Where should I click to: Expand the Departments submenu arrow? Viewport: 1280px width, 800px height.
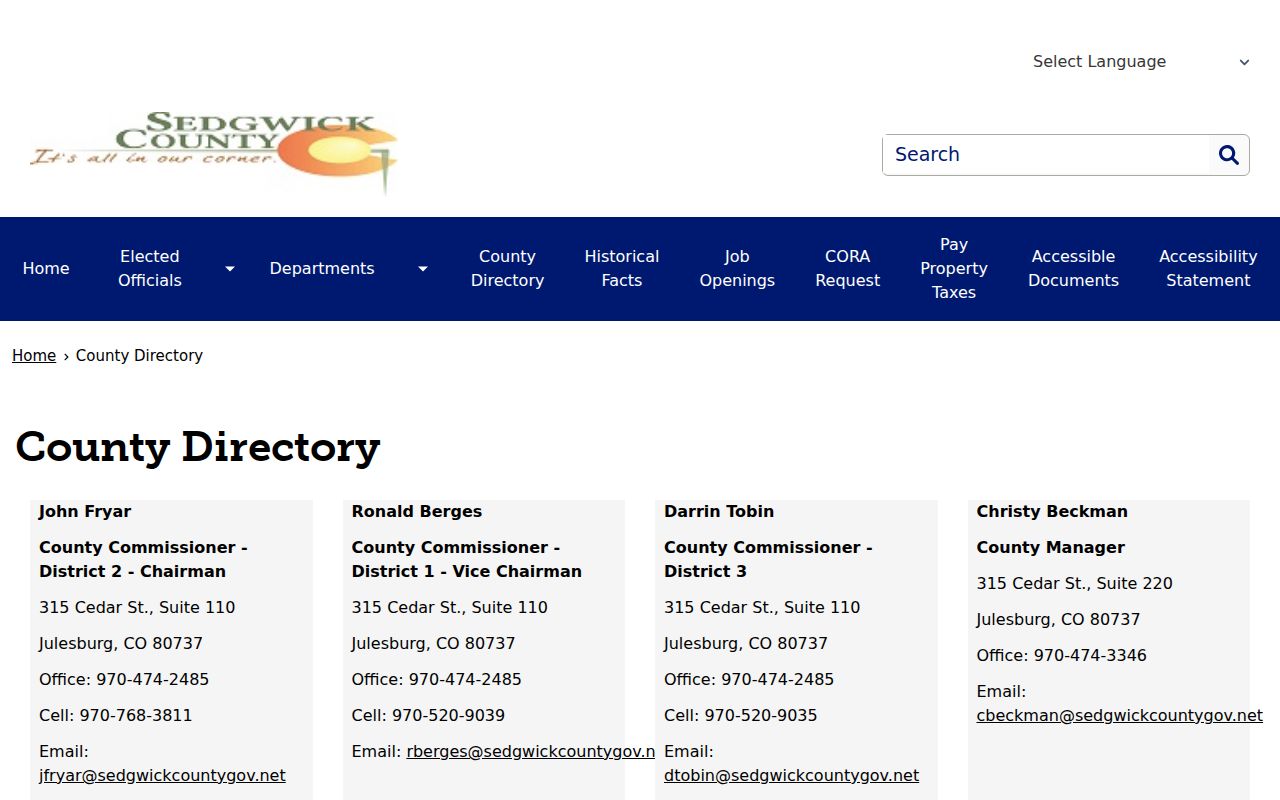pos(422,269)
